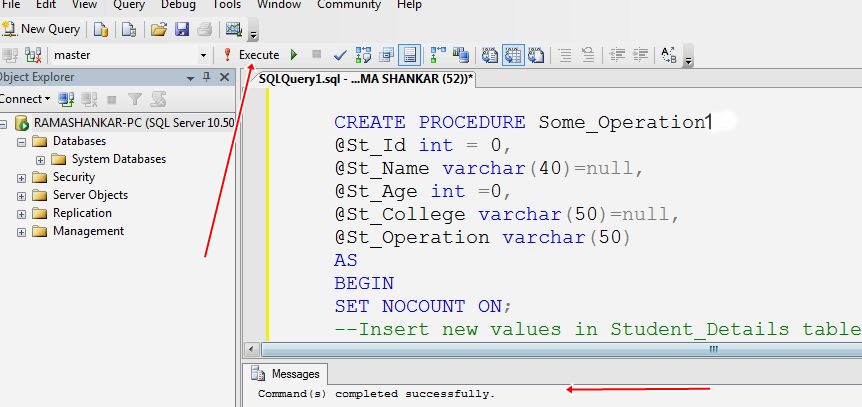Open file with the folder icon

[x=158, y=29]
